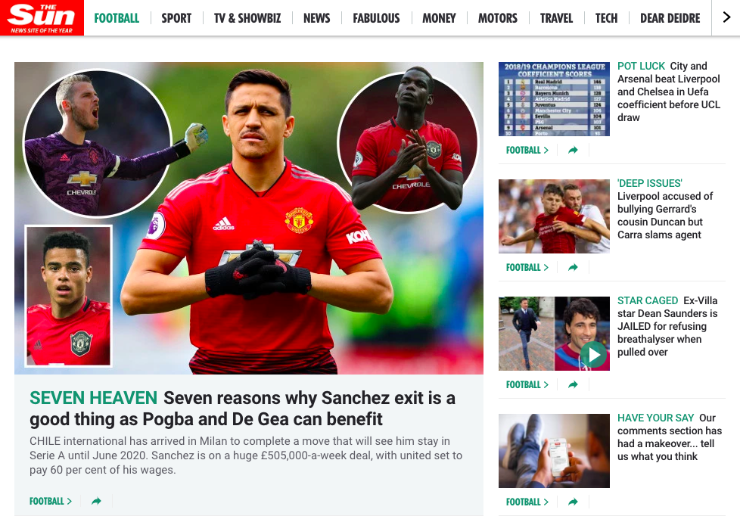
Task: Click The Sun logo in header
Action: [42, 17]
